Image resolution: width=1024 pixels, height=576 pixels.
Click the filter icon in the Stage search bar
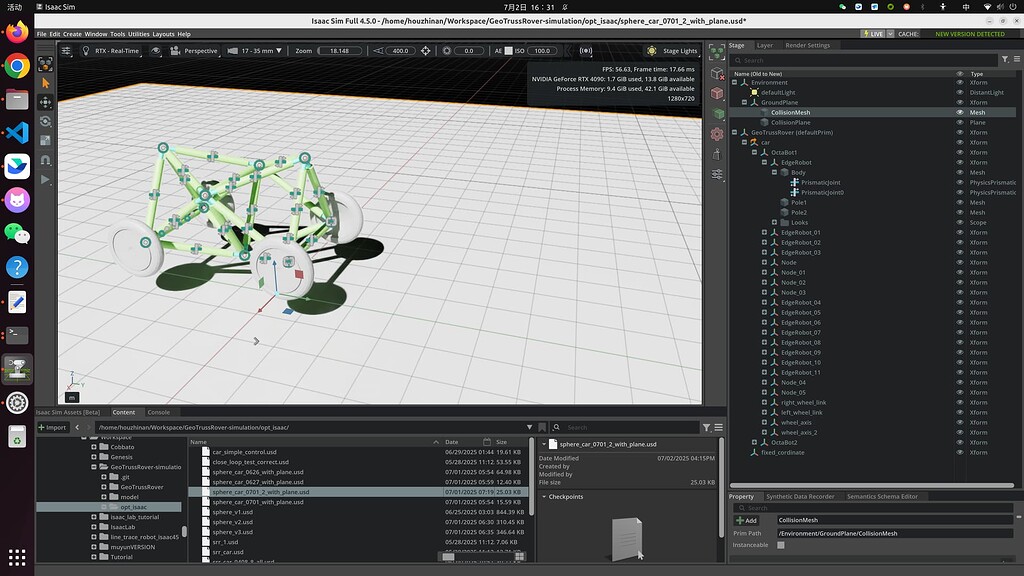[1005, 60]
